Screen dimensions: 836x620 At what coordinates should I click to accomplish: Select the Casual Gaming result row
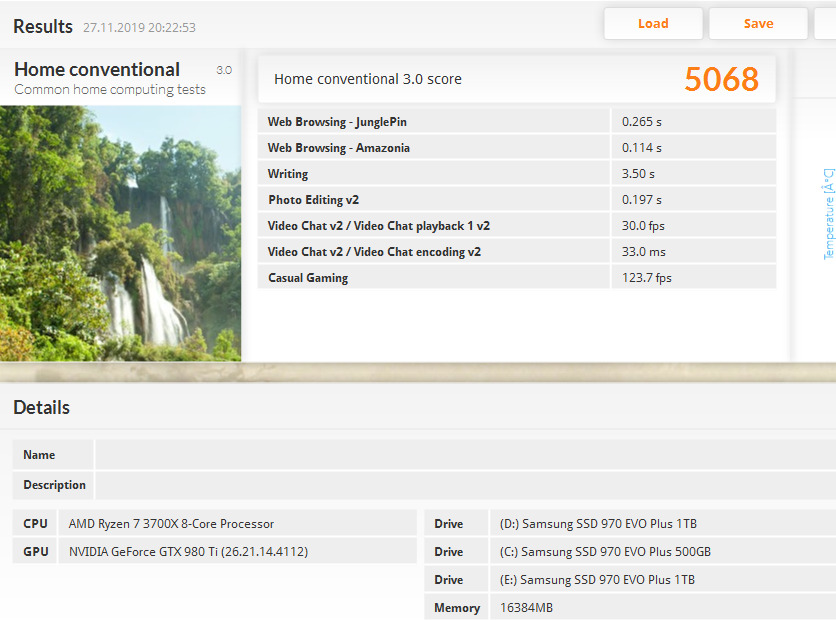516,278
